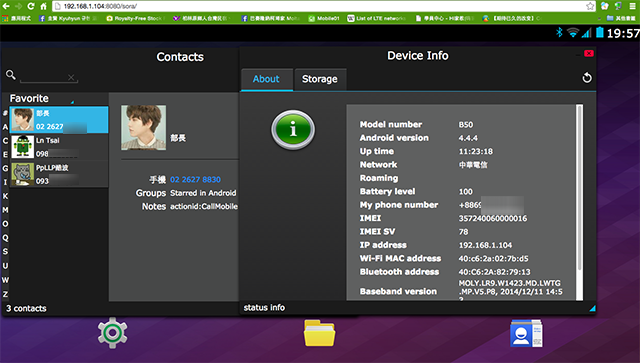The height and width of the screenshot is (363, 640).
Task: Select the Ln Tsai contact
Action: pyautogui.click(x=59, y=147)
